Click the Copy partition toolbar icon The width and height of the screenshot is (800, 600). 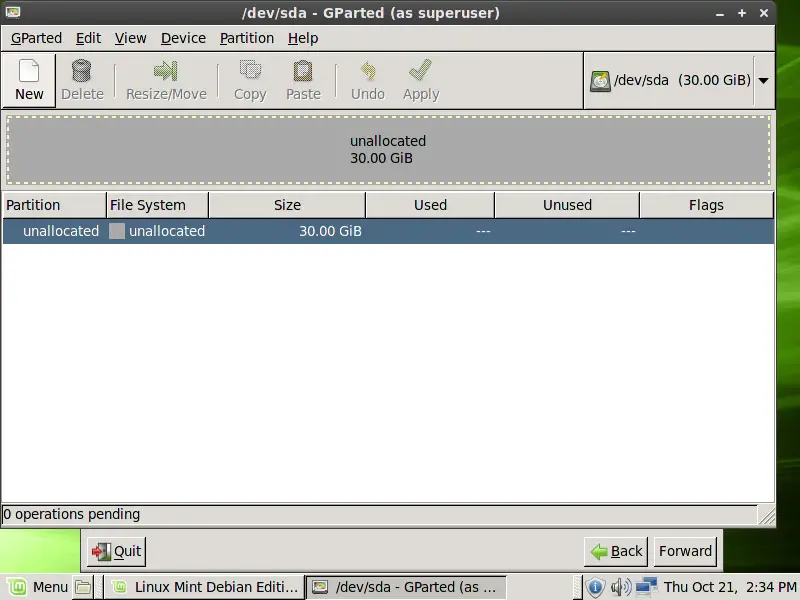click(x=250, y=71)
